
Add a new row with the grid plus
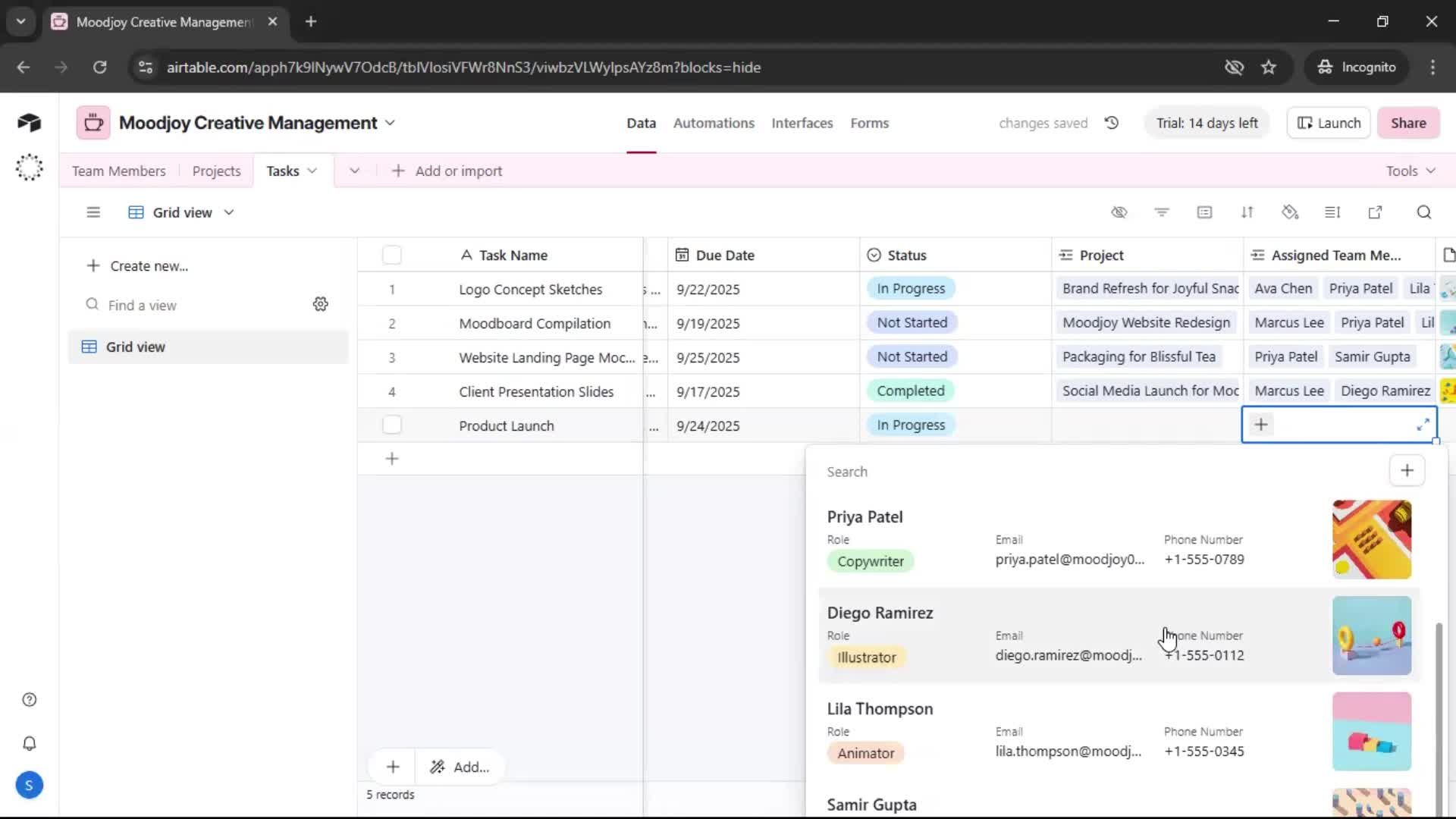pyautogui.click(x=392, y=459)
